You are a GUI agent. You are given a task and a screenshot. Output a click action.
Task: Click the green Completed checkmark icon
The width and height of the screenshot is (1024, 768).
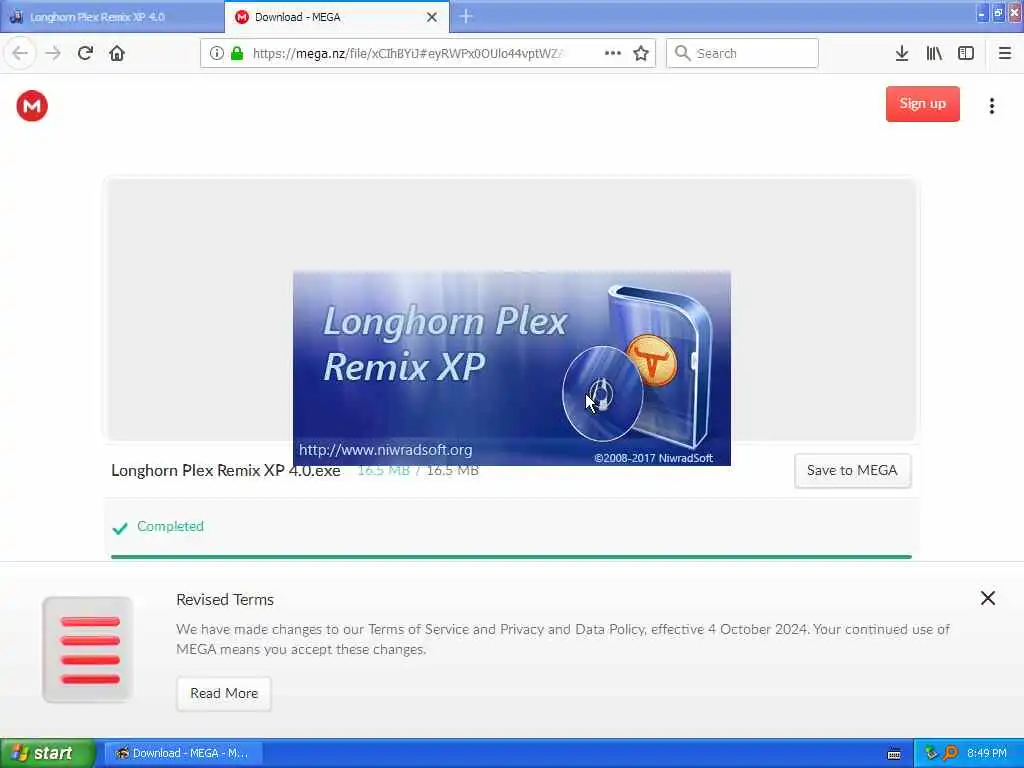(120, 528)
